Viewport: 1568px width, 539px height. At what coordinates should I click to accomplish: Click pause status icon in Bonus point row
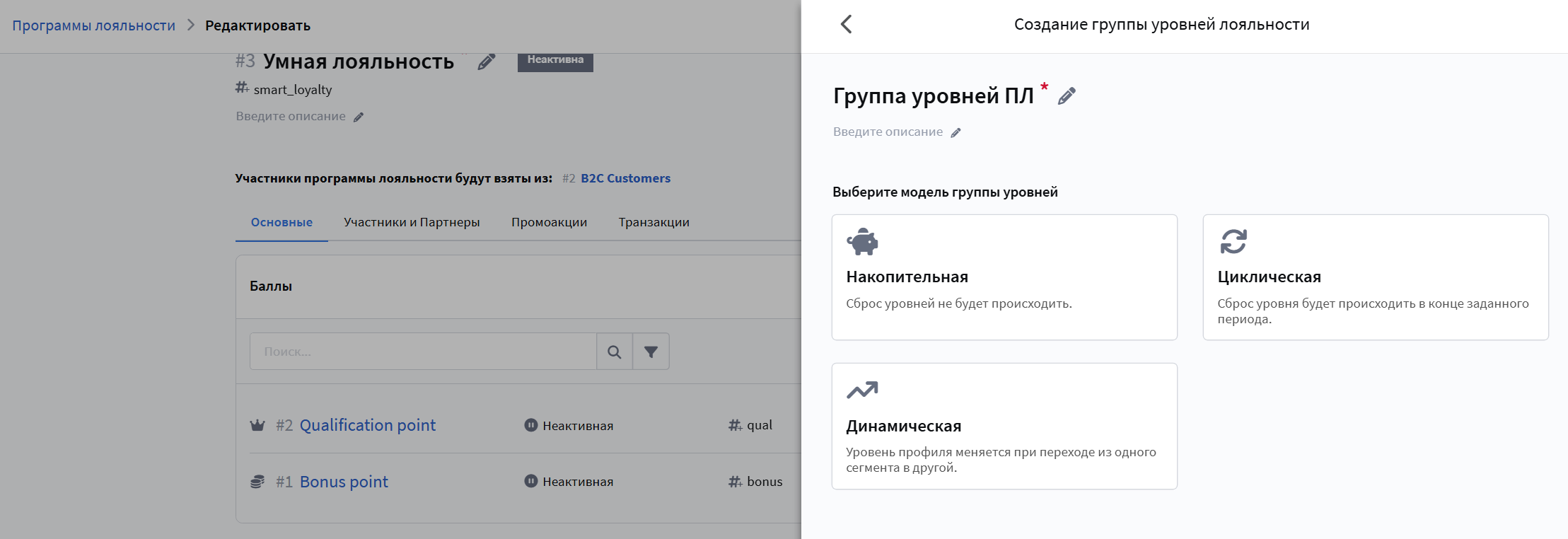coord(531,481)
